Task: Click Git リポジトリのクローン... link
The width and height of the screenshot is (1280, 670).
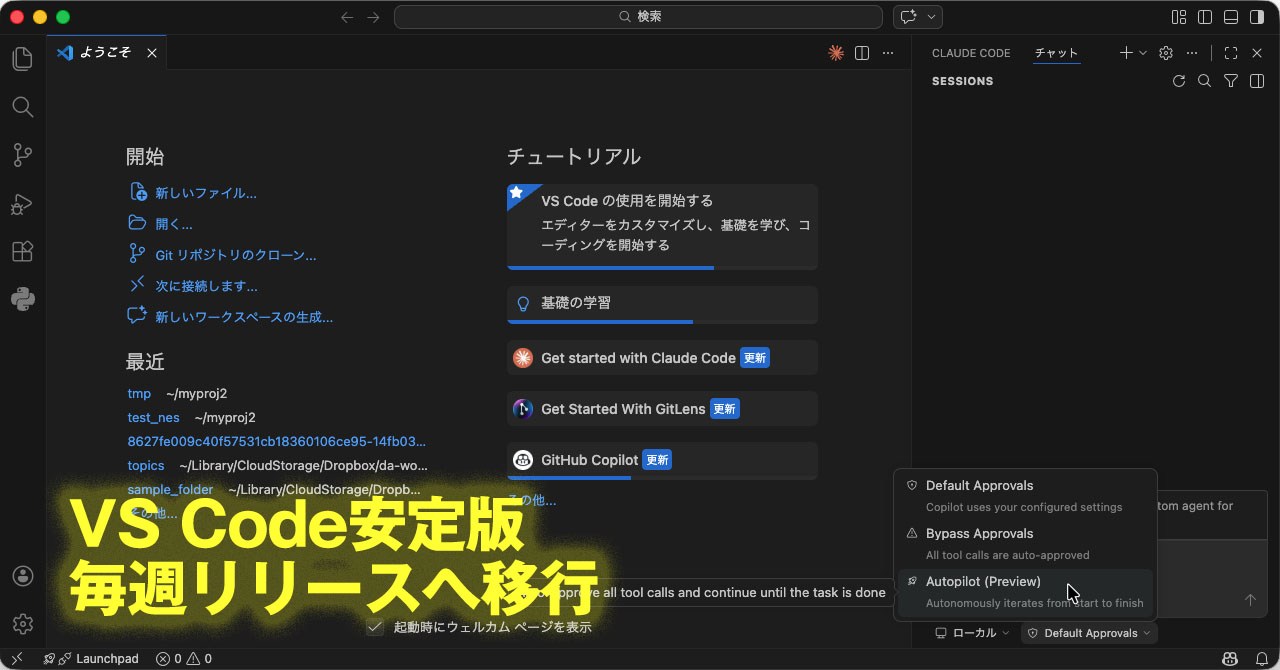Action: pos(236,255)
